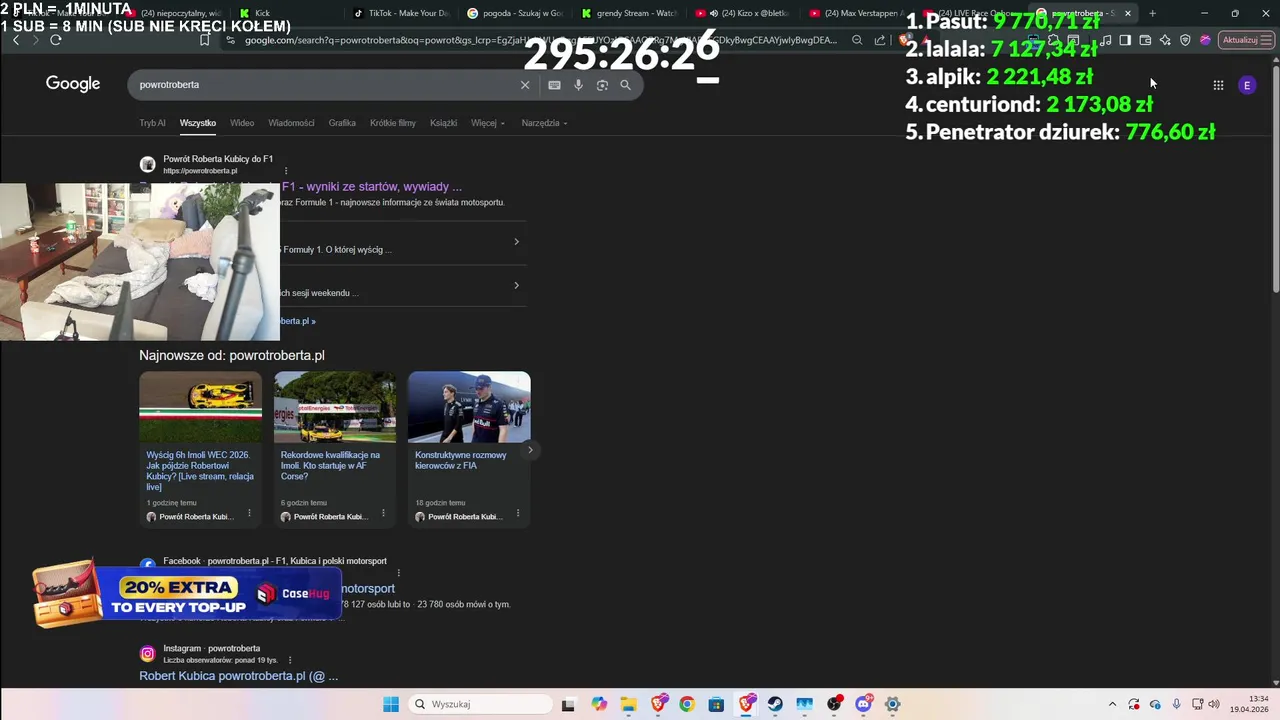Open the on-screen keyboard icon in search box
This screenshot has width=1280, height=720.
pos(554,85)
